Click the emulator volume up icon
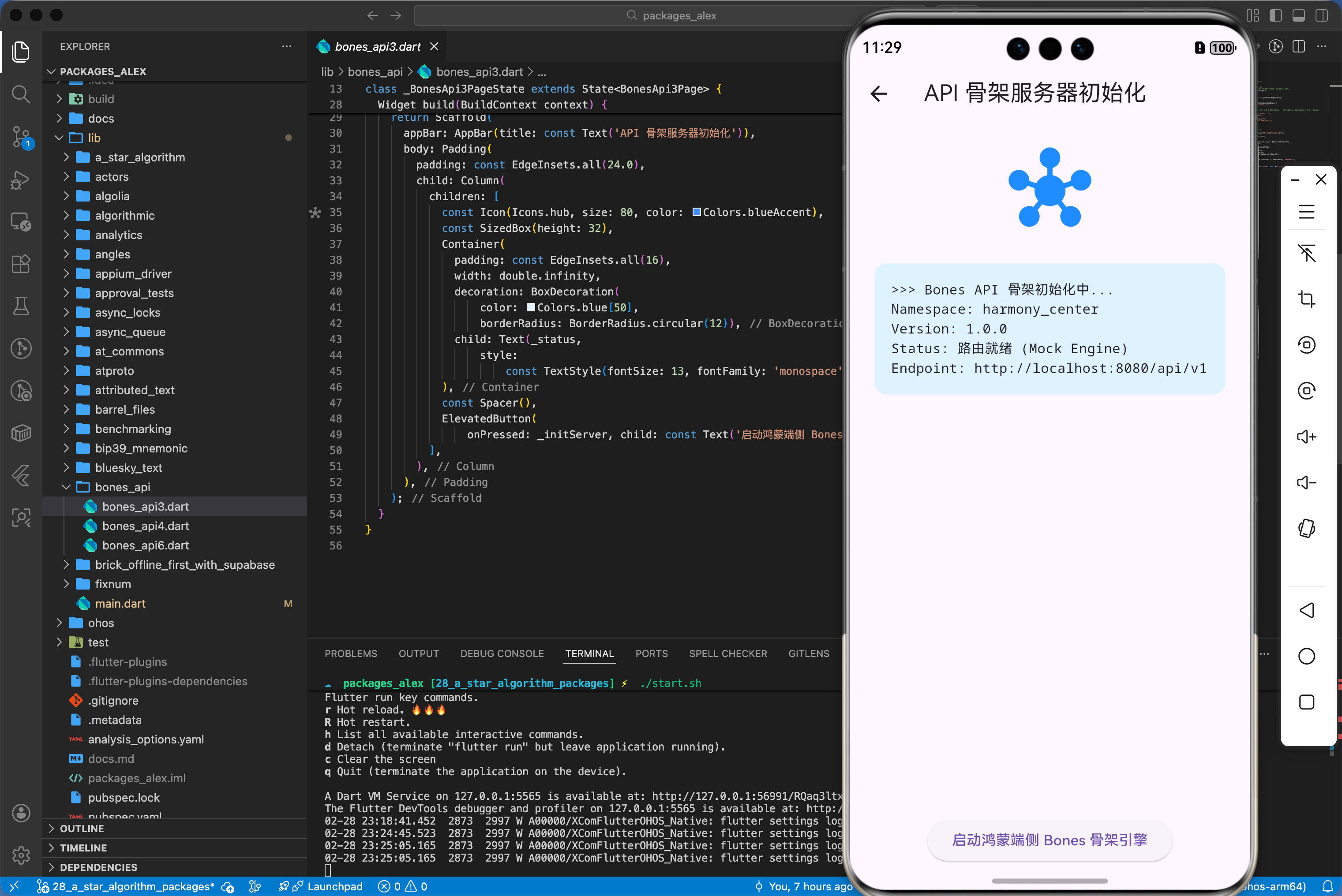The image size is (1342, 896). coord(1307,437)
